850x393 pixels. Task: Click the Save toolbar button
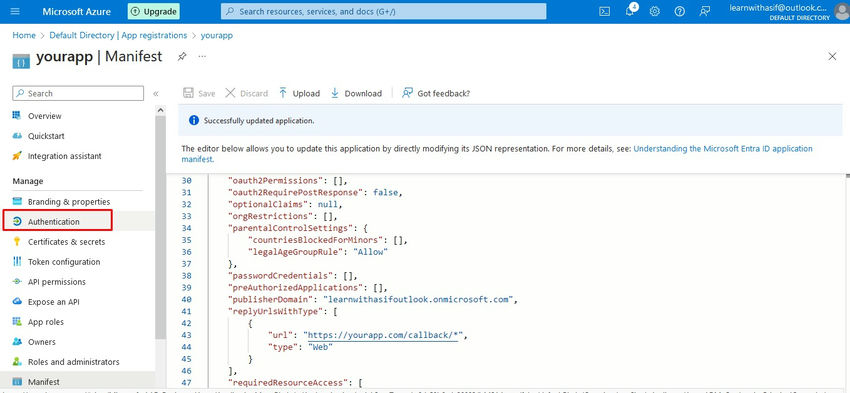tap(199, 93)
